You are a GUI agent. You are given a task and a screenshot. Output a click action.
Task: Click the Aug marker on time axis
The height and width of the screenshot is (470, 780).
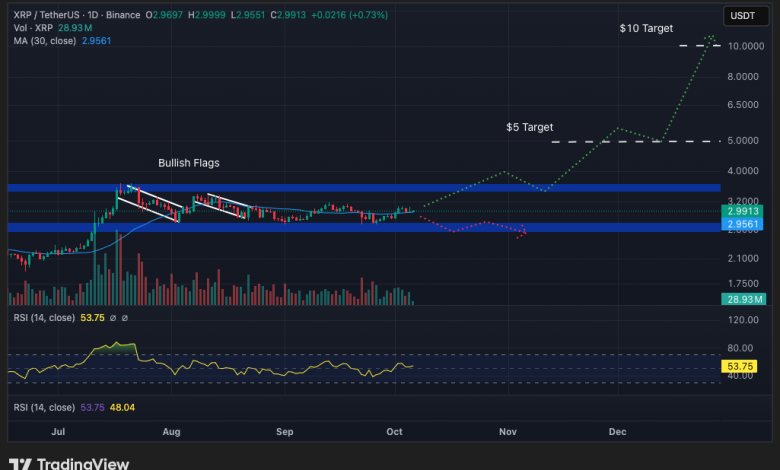[x=171, y=432]
